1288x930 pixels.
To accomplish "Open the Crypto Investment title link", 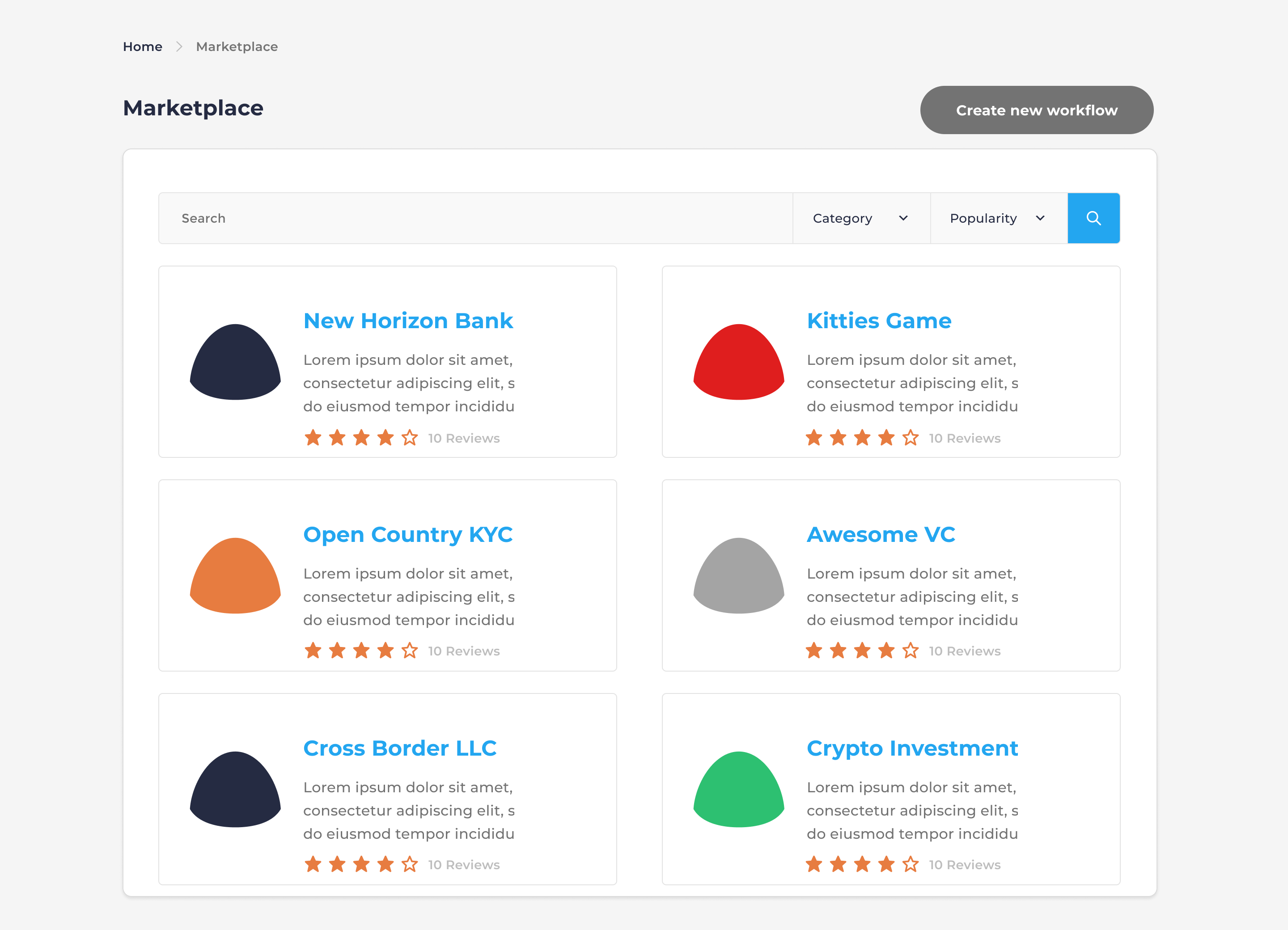I will (912, 748).
